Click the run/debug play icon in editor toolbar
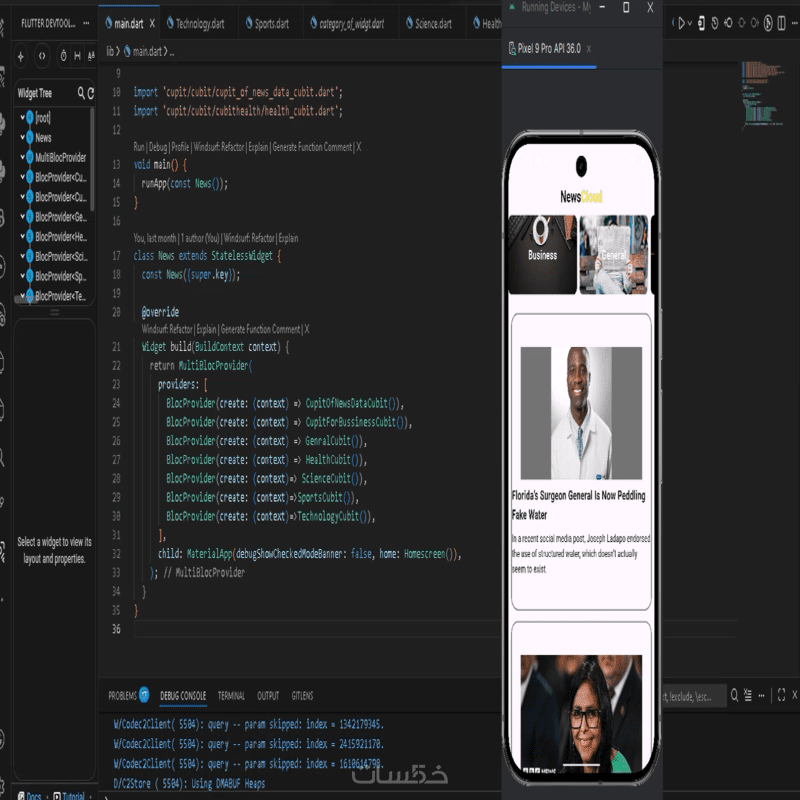Viewport: 800px width, 800px height. tap(683, 23)
